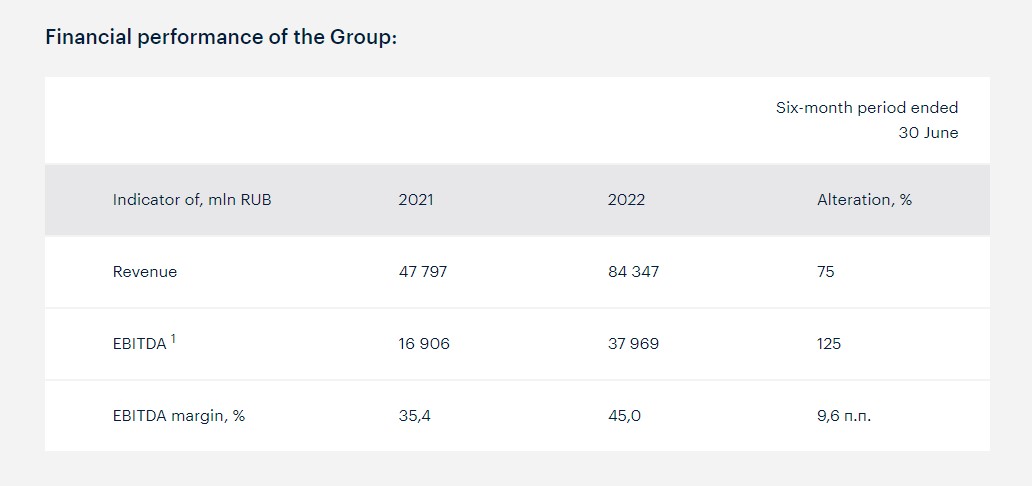
Task: Click the margin change value 9,6 п.п.
Action: [x=844, y=416]
